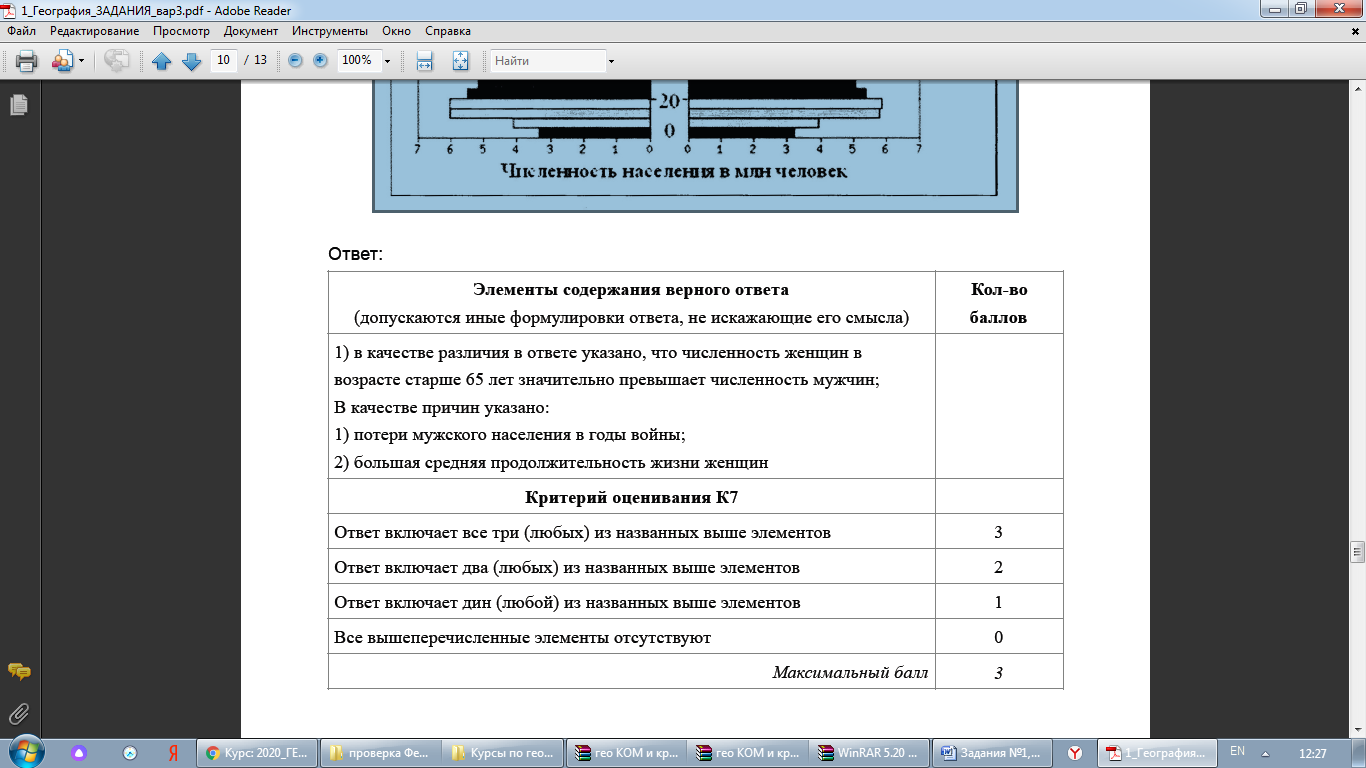Click the round blue taskbar icon
The height and width of the screenshot is (768, 1366).
pos(129,752)
